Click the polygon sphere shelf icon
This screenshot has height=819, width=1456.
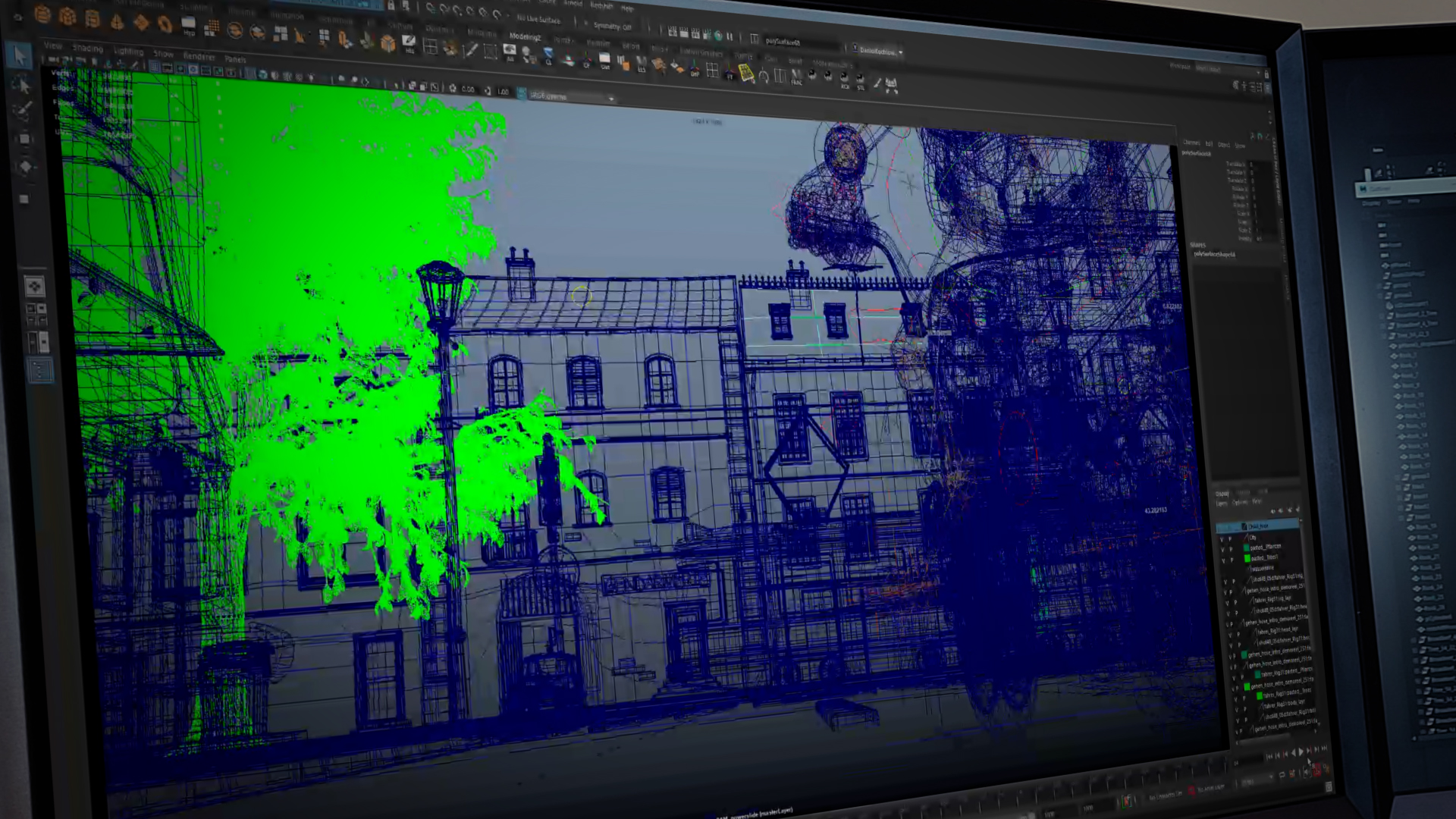pos(43,14)
